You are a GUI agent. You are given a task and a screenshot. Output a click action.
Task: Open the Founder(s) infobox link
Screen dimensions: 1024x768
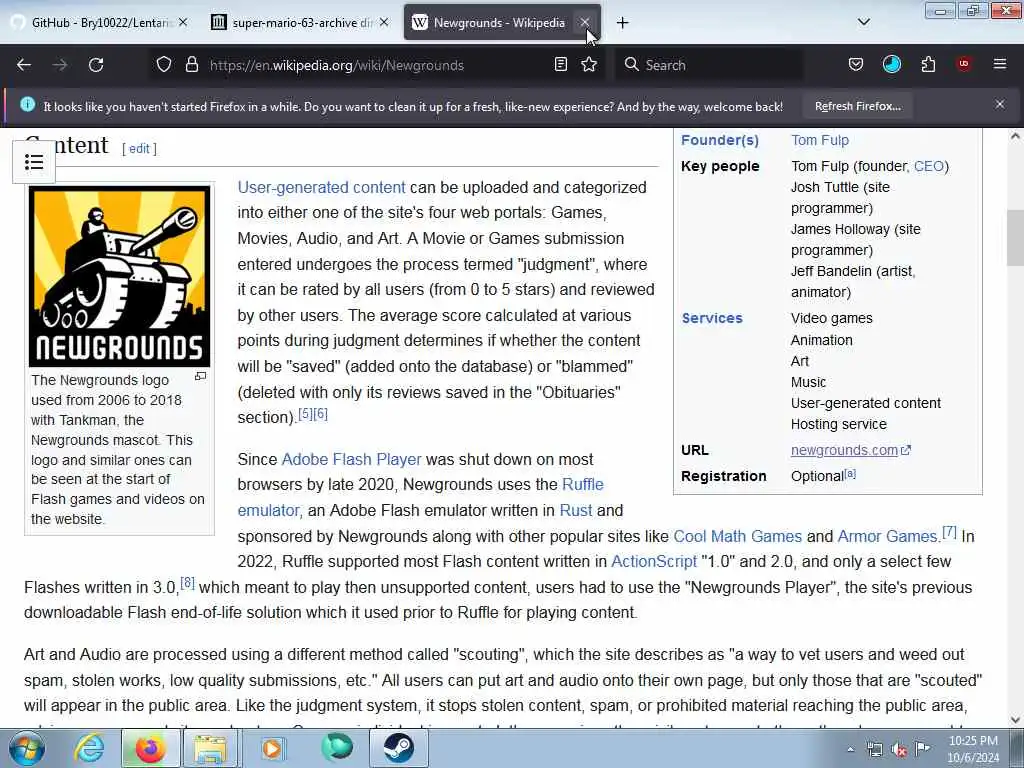click(x=720, y=140)
